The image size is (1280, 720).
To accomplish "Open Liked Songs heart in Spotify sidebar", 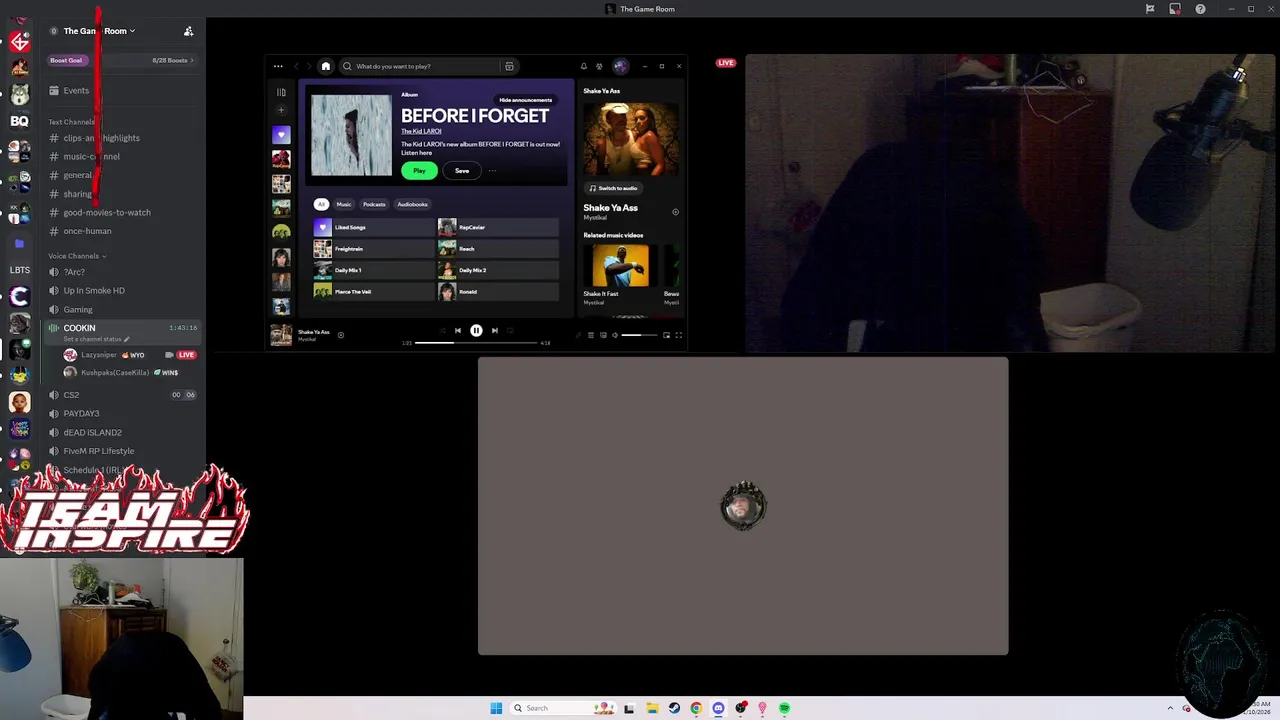I will coord(281,135).
